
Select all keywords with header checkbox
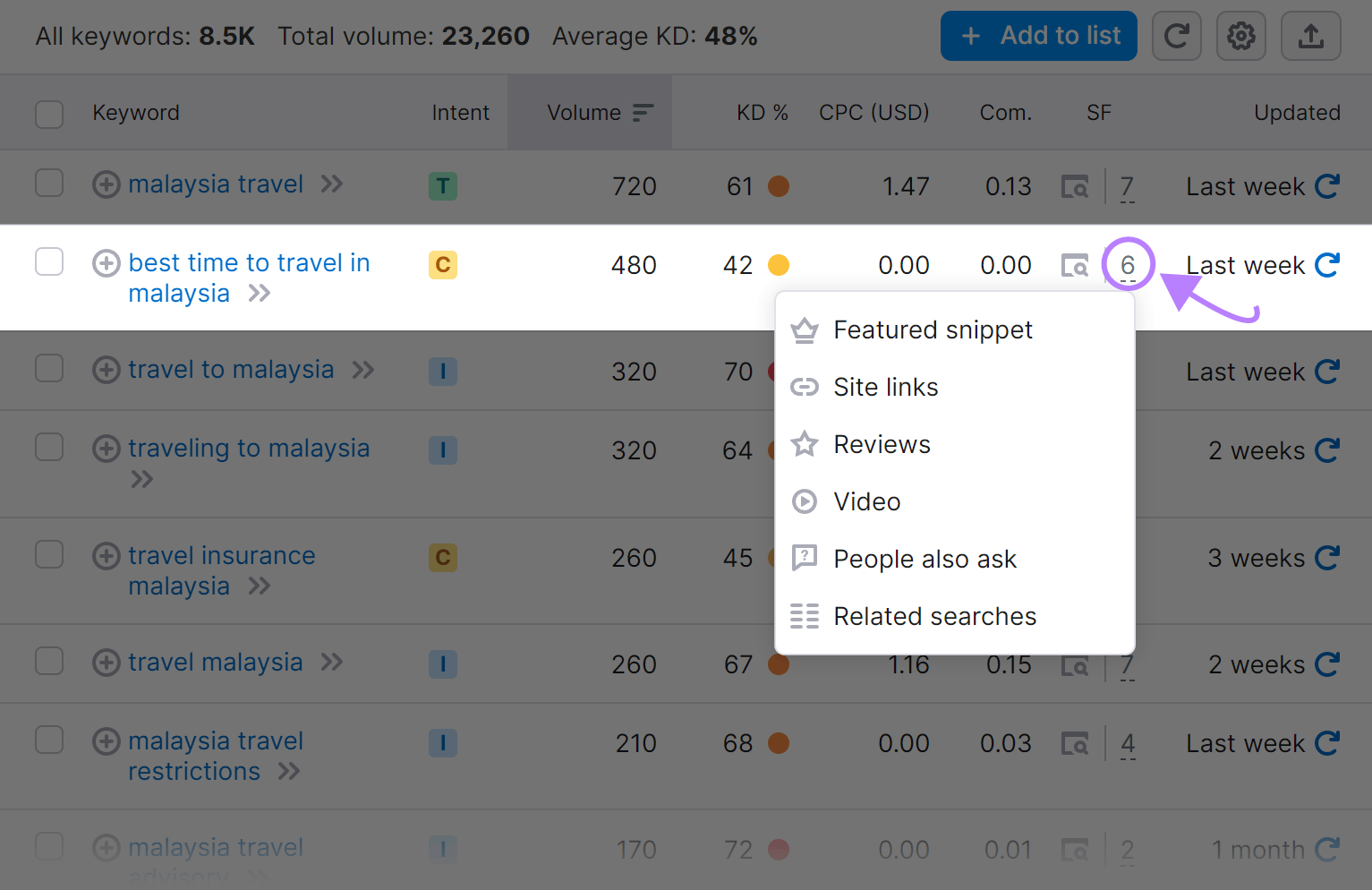[x=49, y=113]
